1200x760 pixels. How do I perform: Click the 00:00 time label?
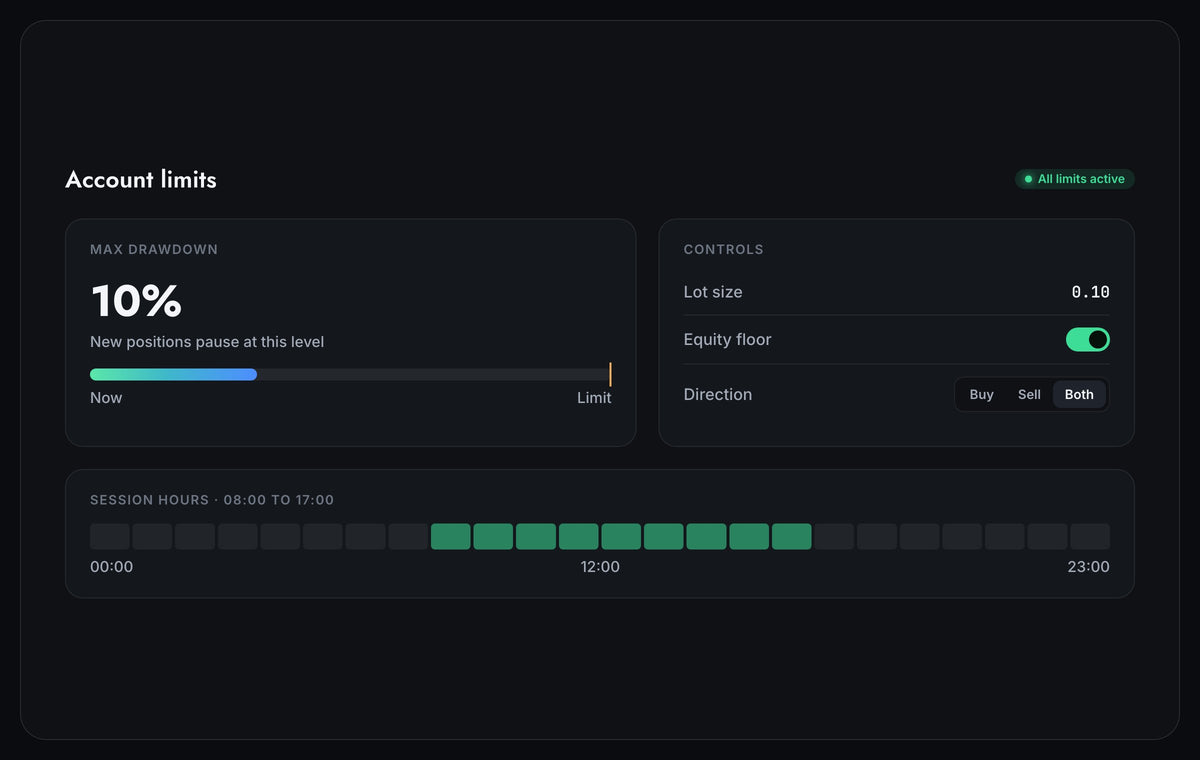click(111, 567)
